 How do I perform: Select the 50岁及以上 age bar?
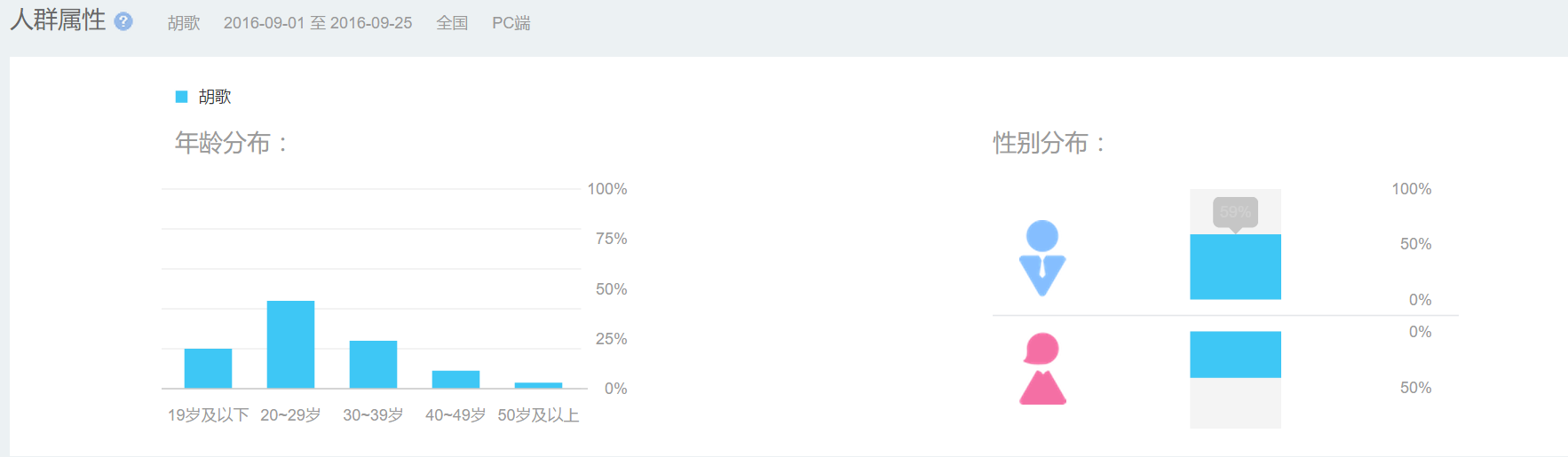[x=538, y=385]
